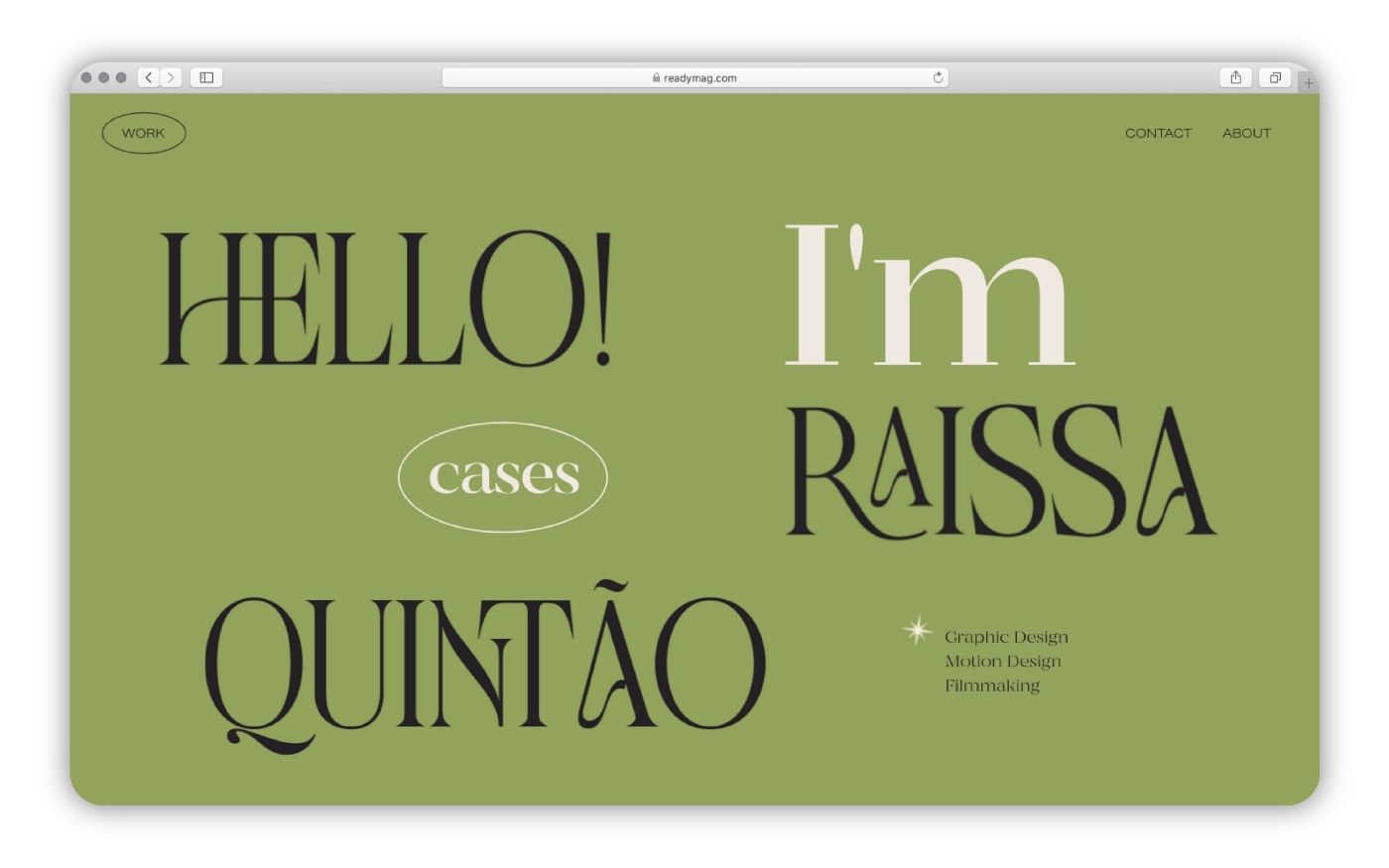Select the Graphic Design text
The width and height of the screenshot is (1389, 868).
pyautogui.click(x=1006, y=638)
